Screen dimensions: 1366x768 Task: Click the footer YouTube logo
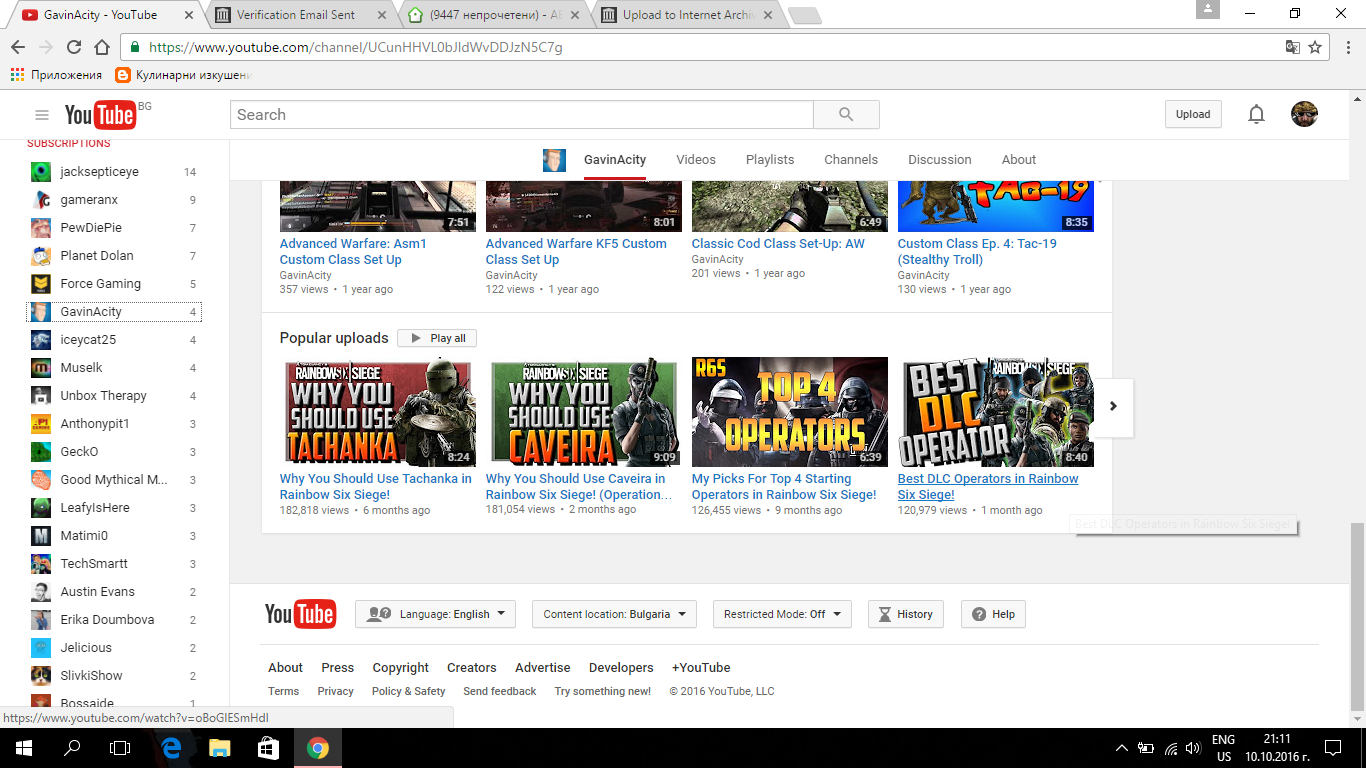300,614
